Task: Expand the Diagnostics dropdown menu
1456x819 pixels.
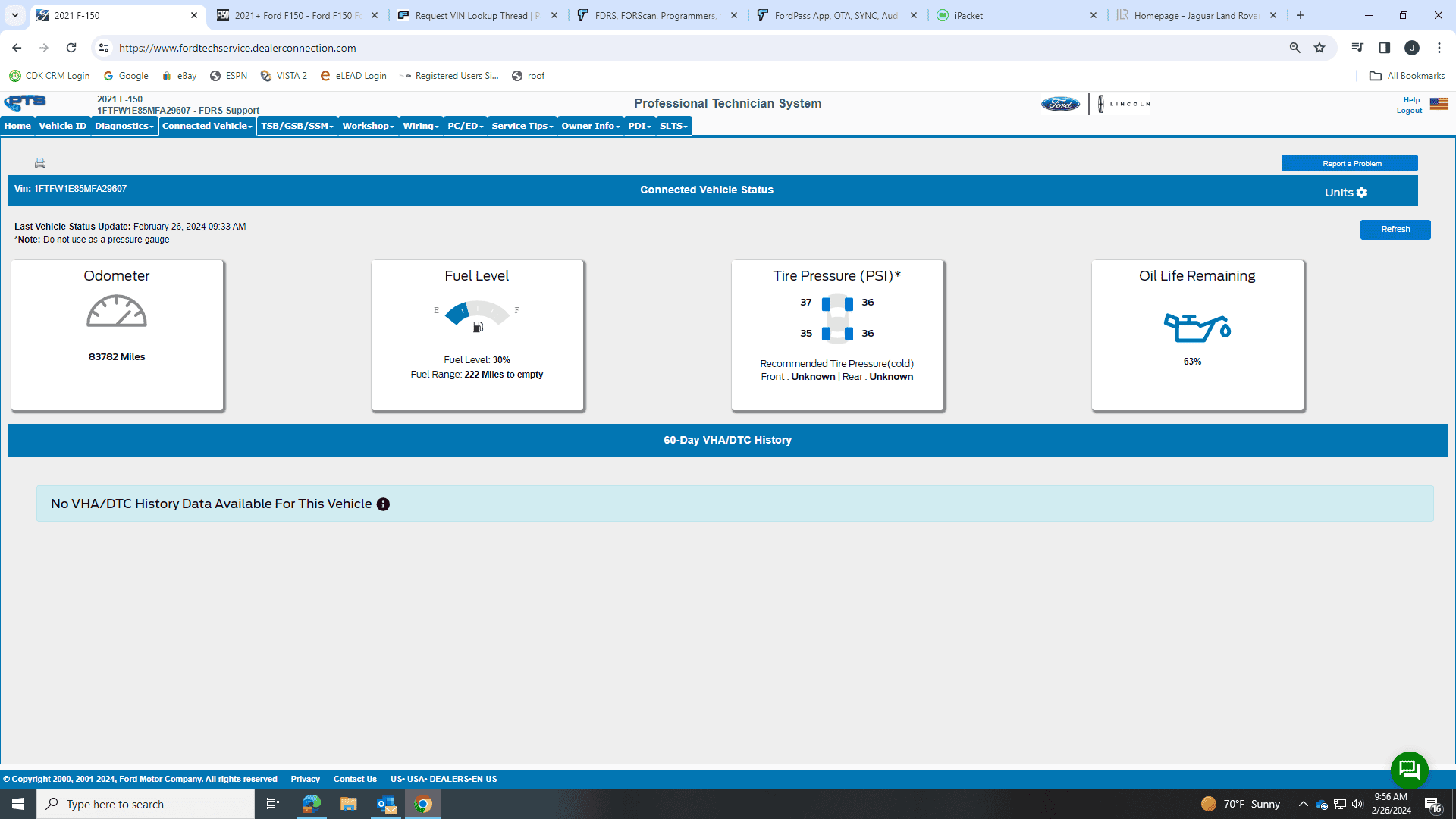Action: 124,126
